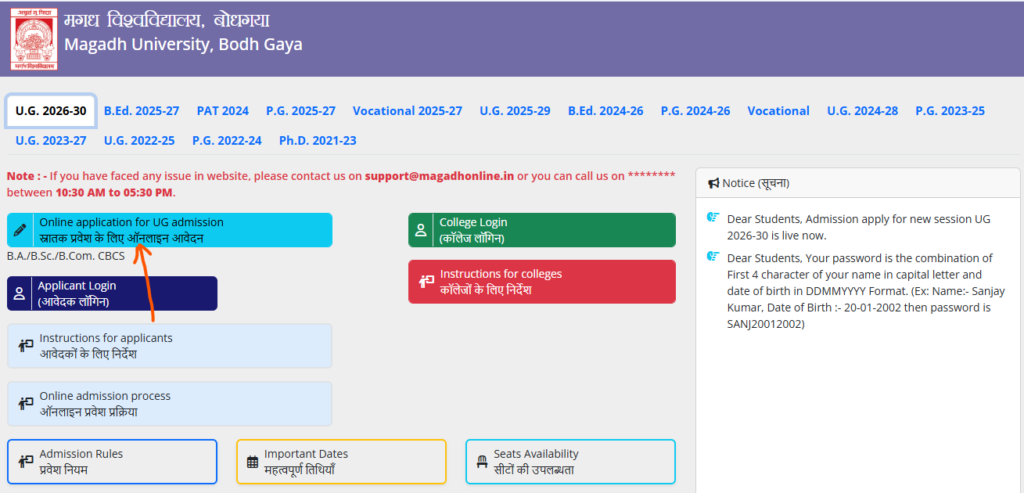The height and width of the screenshot is (493, 1024).
Task: Click the Hindi university name heading
Action: click(167, 20)
